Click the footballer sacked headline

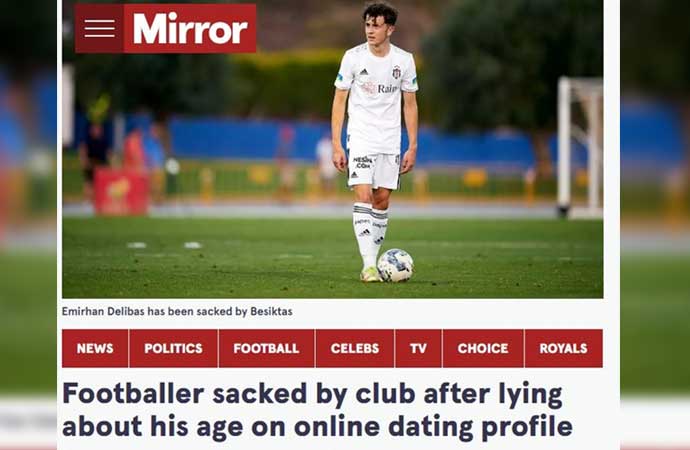tap(317, 410)
